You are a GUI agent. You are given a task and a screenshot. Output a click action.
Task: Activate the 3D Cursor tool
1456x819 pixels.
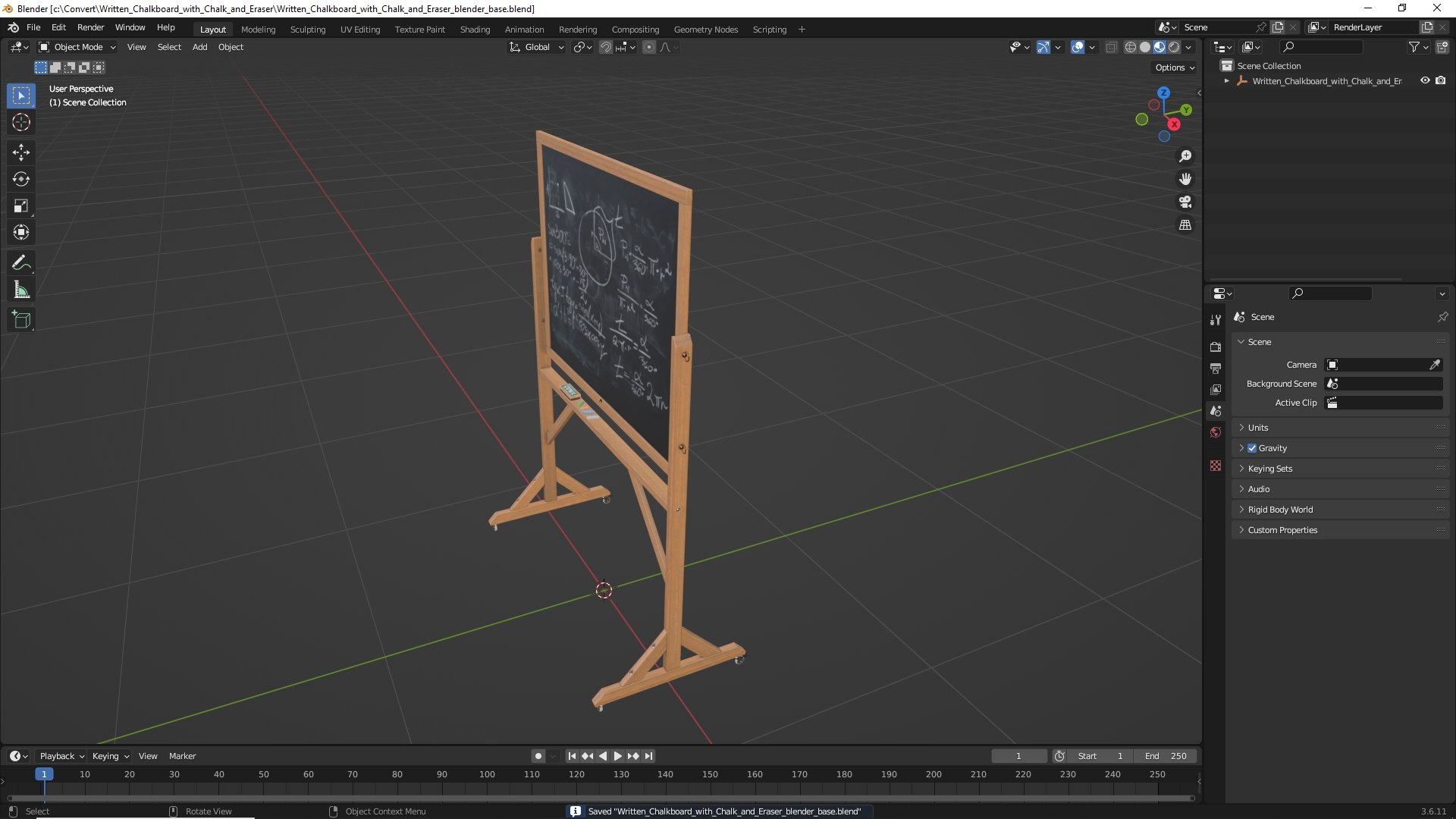tap(21, 122)
